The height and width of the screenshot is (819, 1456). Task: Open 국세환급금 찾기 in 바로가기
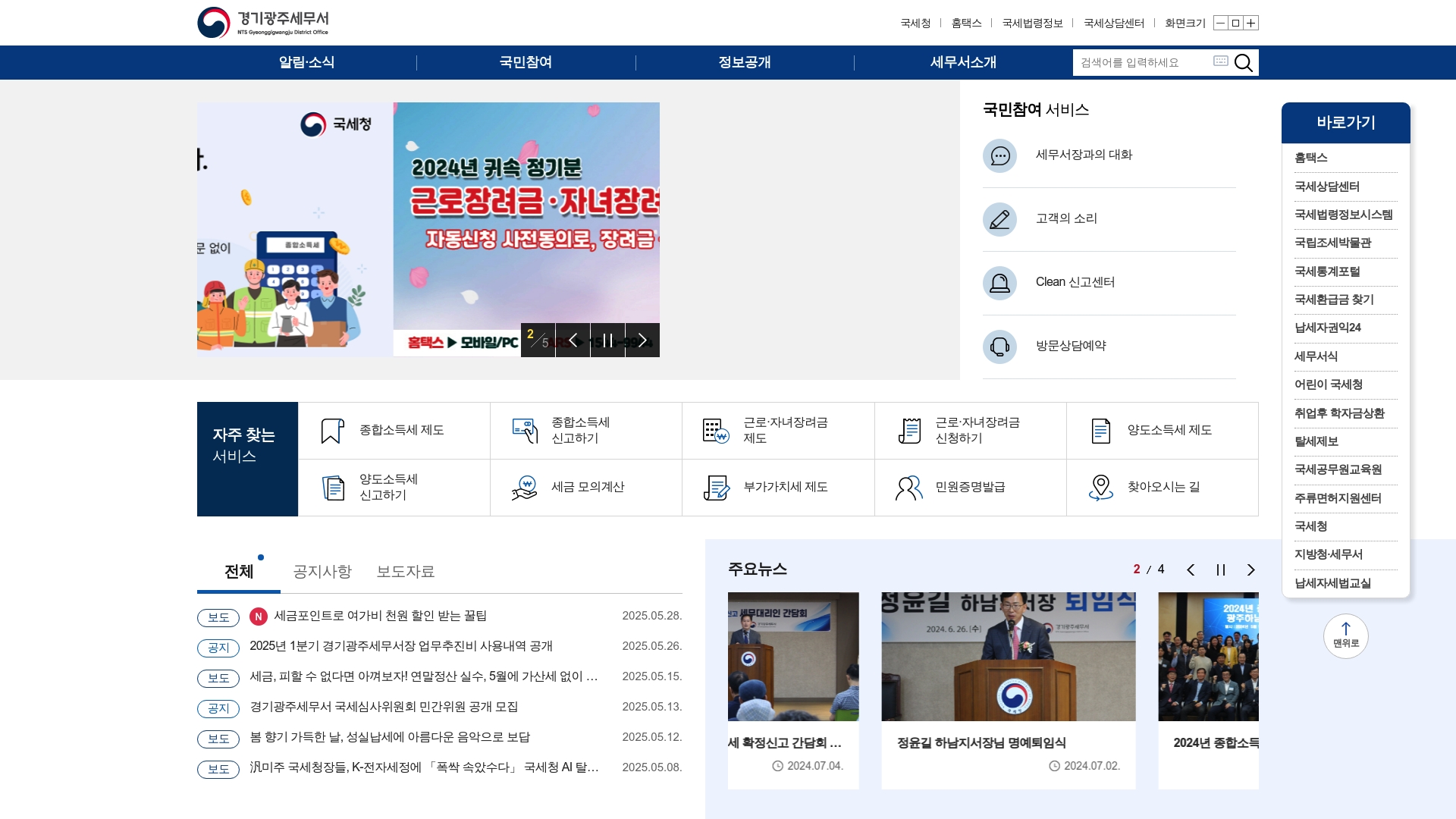point(1334,300)
